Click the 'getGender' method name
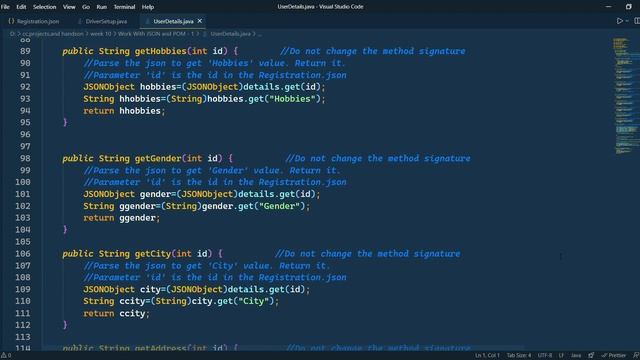The height and width of the screenshot is (360, 640). click(x=158, y=158)
